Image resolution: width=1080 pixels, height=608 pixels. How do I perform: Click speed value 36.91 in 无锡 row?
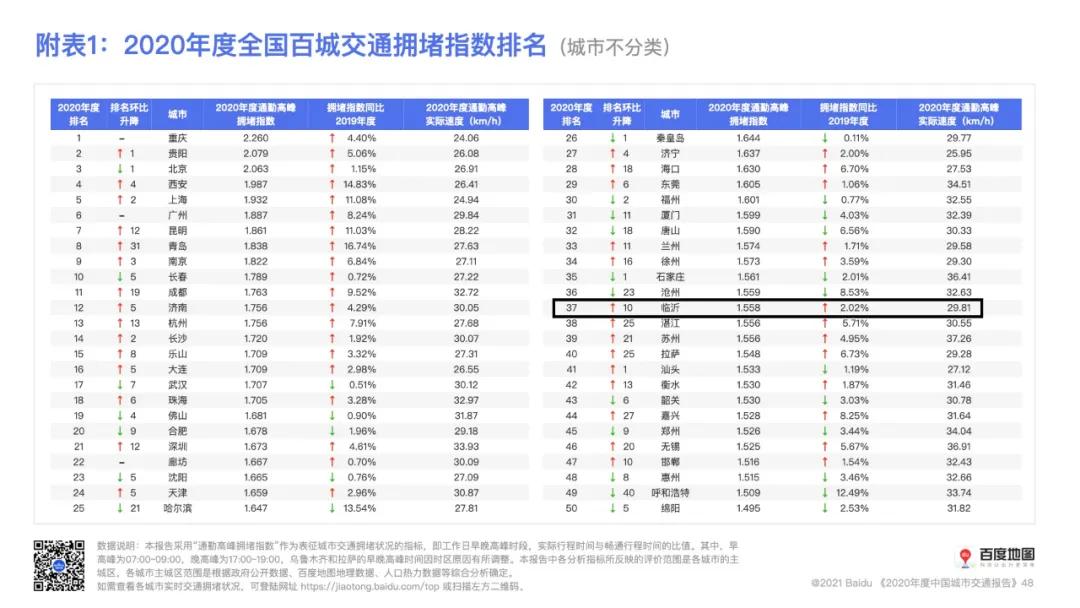click(x=959, y=446)
